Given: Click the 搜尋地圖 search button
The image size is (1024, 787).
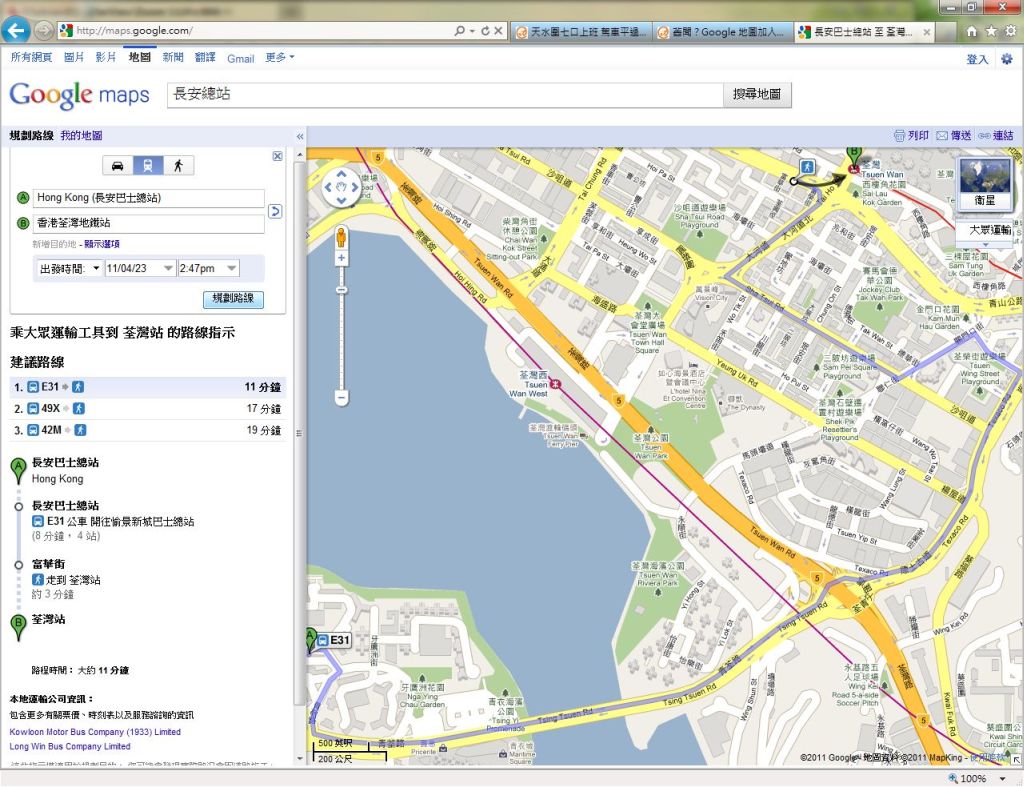Looking at the screenshot, I should tap(757, 94).
